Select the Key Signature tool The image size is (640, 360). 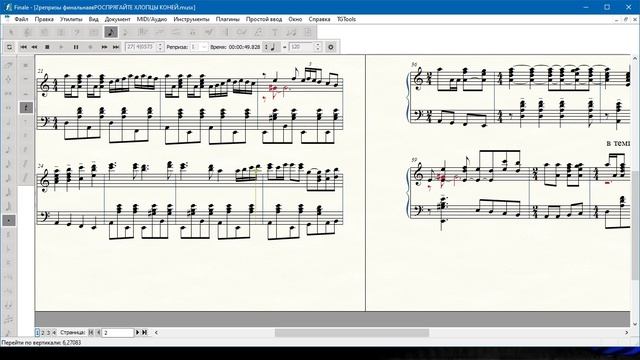[44, 32]
